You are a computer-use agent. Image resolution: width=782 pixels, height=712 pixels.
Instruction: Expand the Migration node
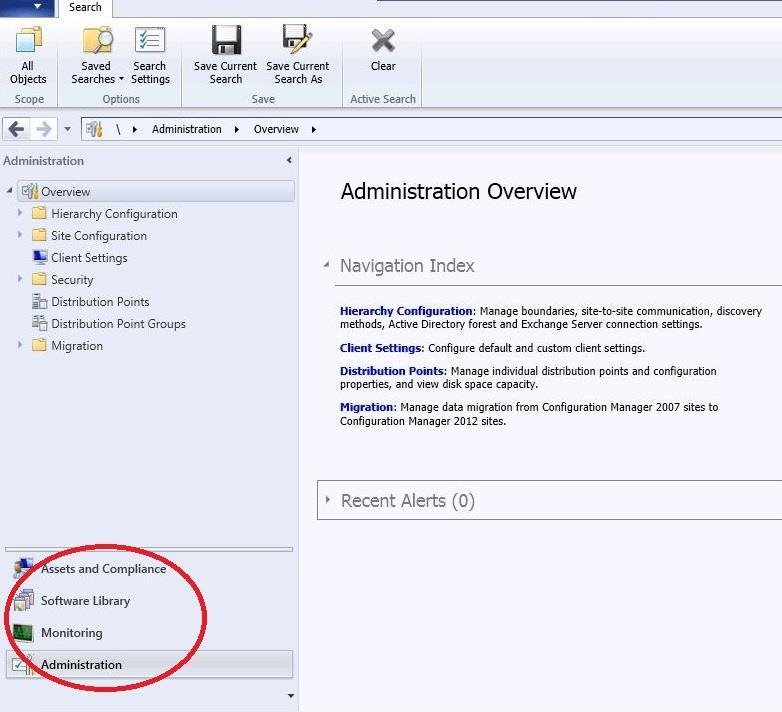20,345
